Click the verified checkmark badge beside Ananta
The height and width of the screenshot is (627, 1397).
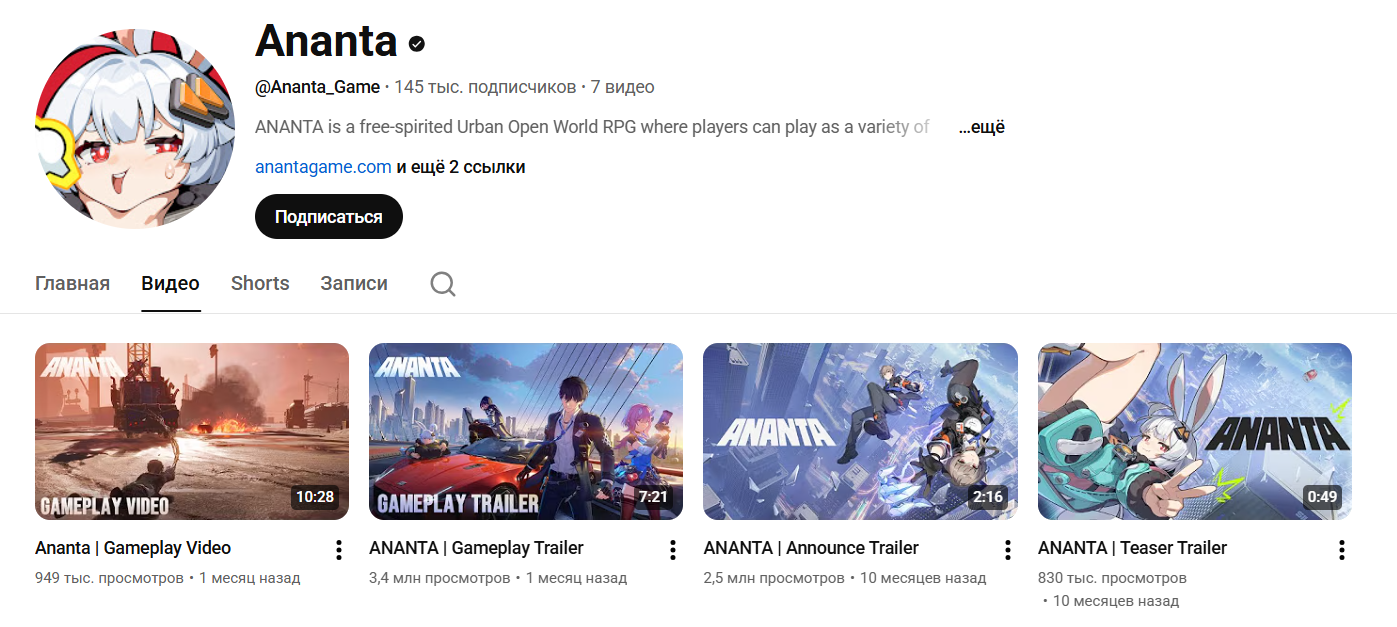pyautogui.click(x=417, y=44)
